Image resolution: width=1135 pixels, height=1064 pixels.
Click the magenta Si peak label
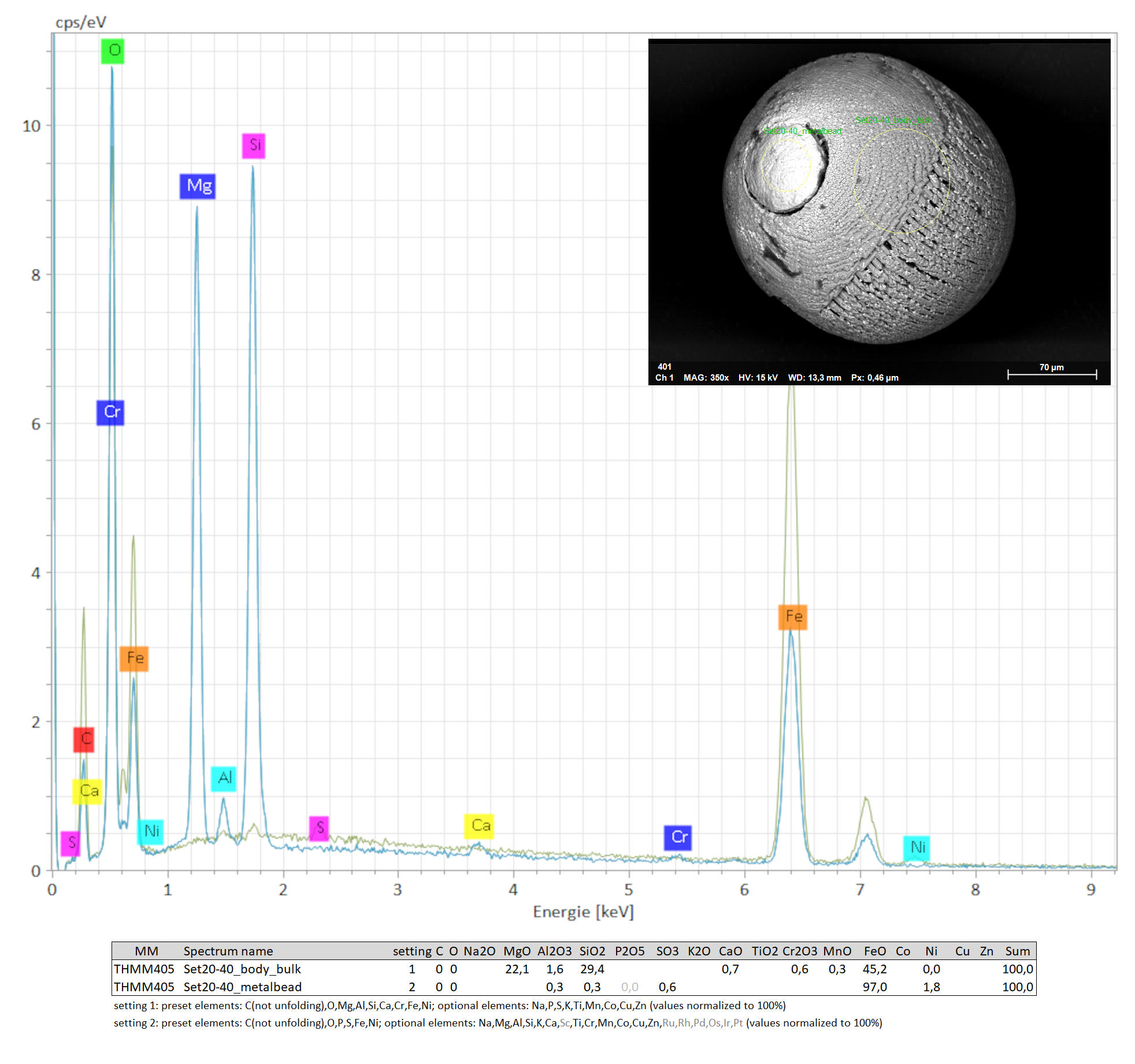pyautogui.click(x=254, y=145)
